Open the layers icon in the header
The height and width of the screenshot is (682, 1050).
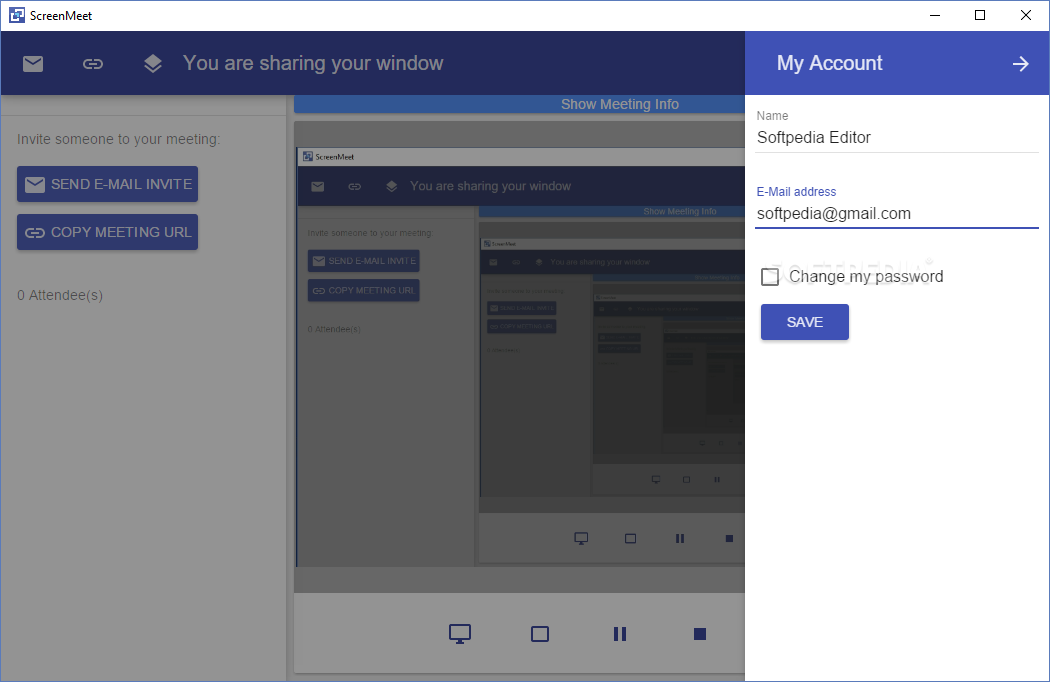[x=153, y=64]
